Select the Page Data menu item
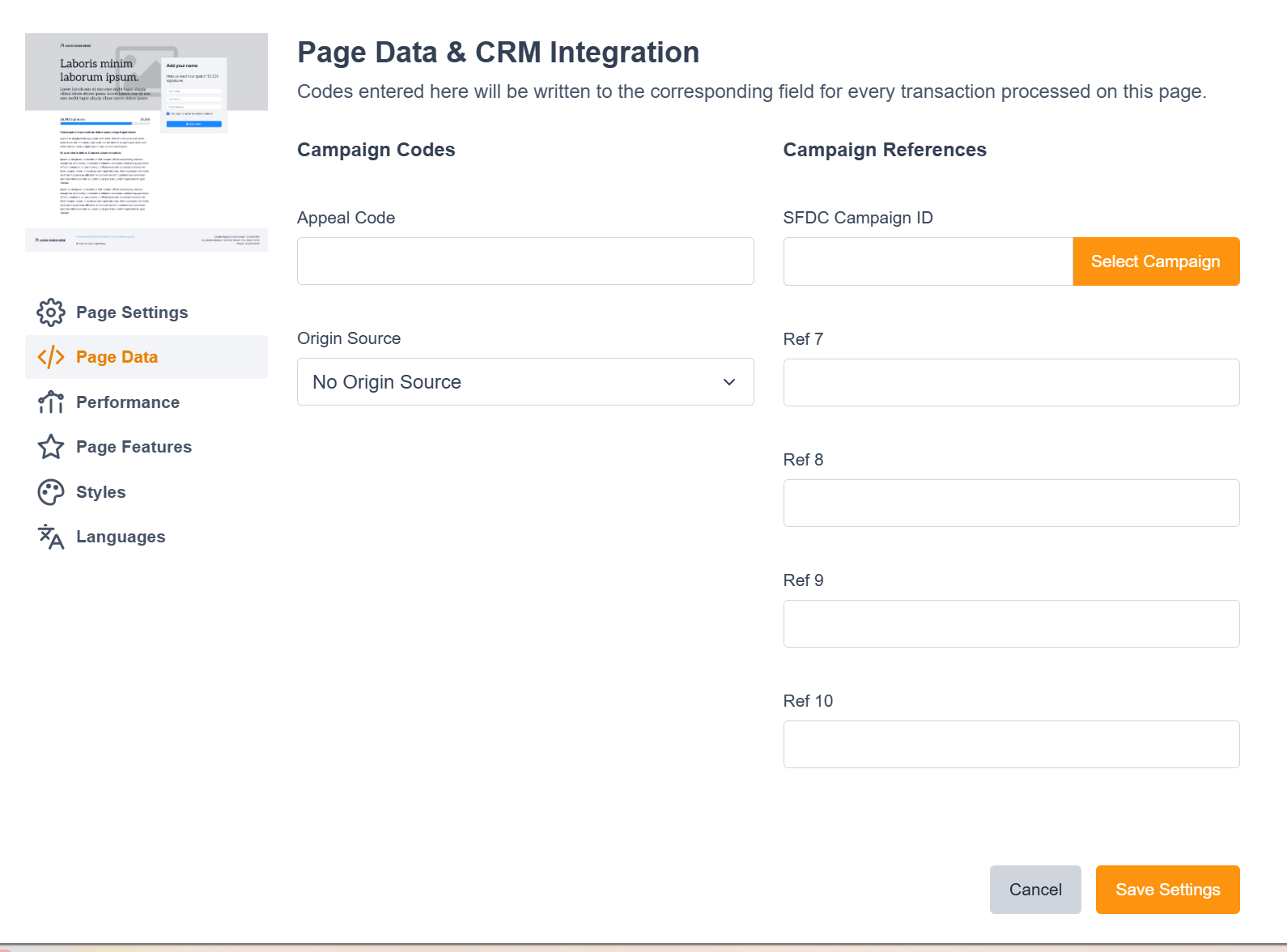This screenshot has width=1287, height=952. click(x=147, y=357)
